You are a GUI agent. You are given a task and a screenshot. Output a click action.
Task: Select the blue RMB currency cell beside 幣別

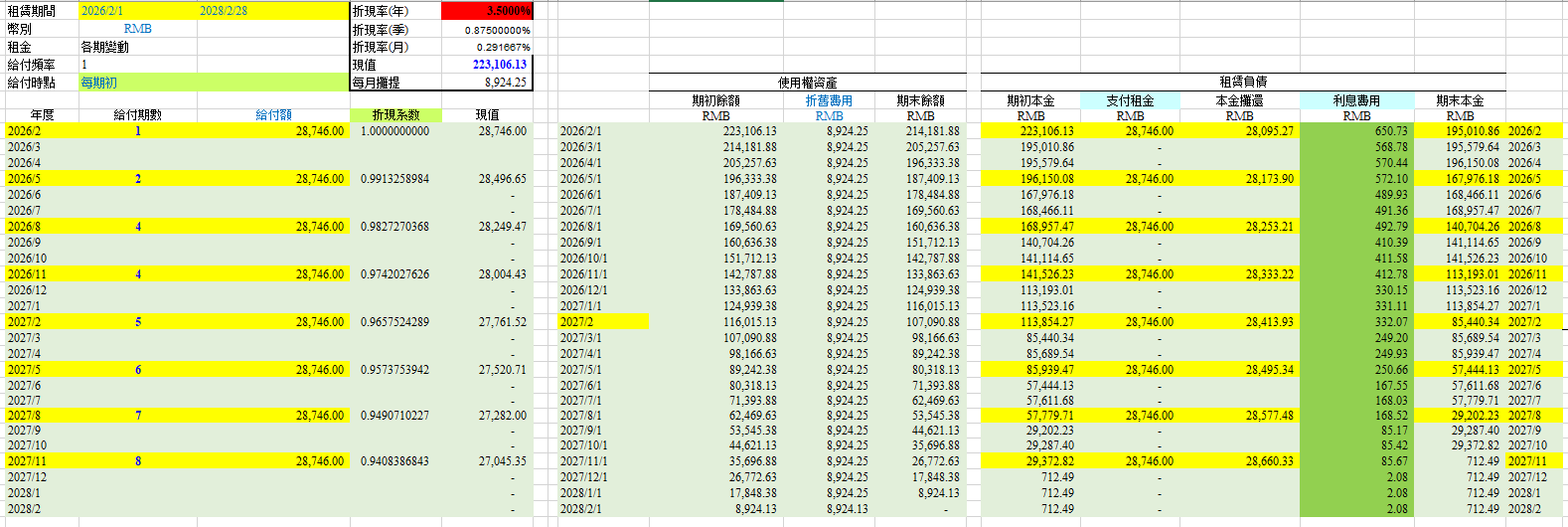pos(138,29)
